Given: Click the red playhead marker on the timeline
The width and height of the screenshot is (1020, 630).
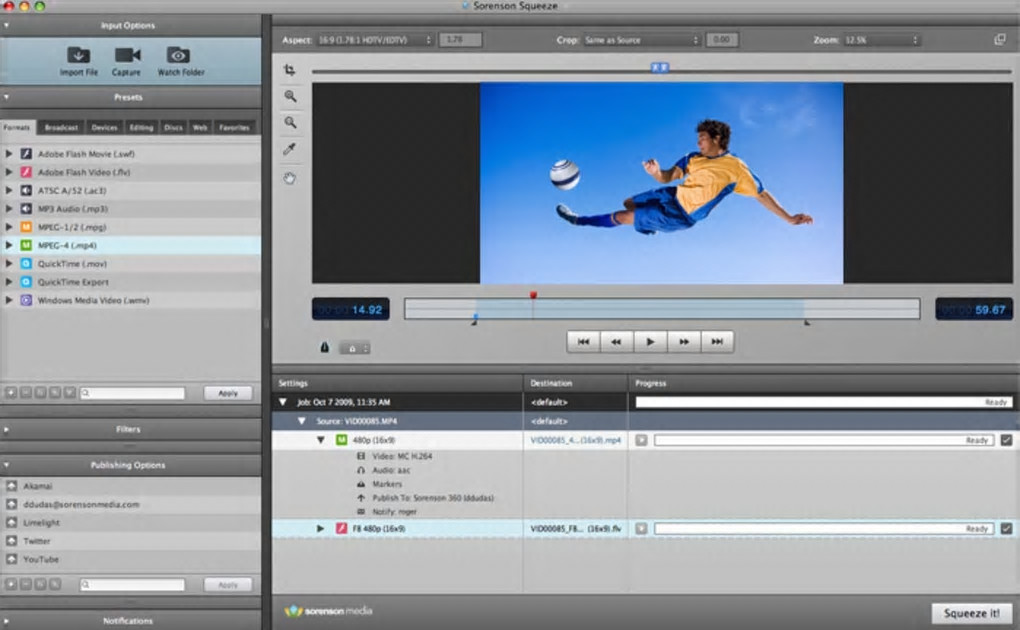Looking at the screenshot, I should [x=533, y=296].
